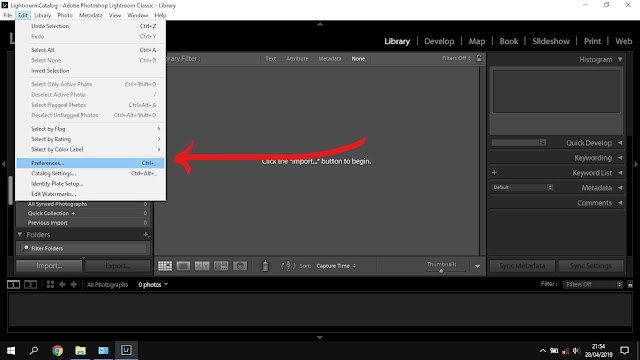Image resolution: width=640 pixels, height=360 pixels.
Task: Open Lightroom icon in Windows taskbar
Action: [126, 350]
